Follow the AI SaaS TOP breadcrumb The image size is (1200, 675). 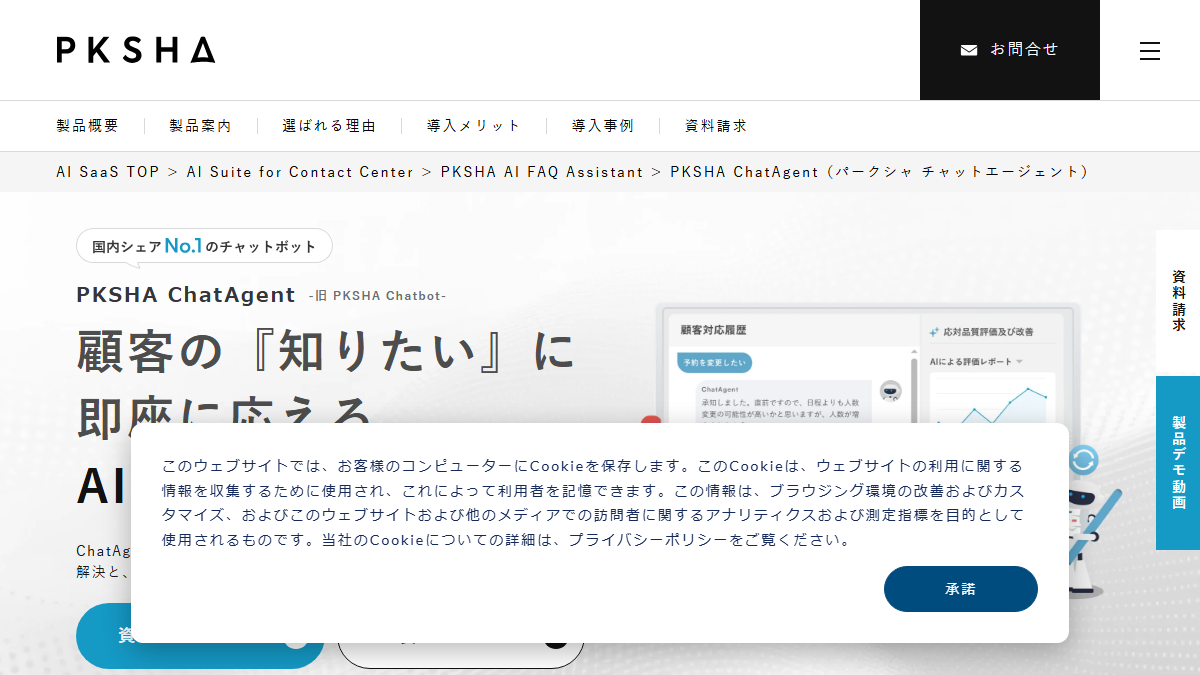pos(108,172)
